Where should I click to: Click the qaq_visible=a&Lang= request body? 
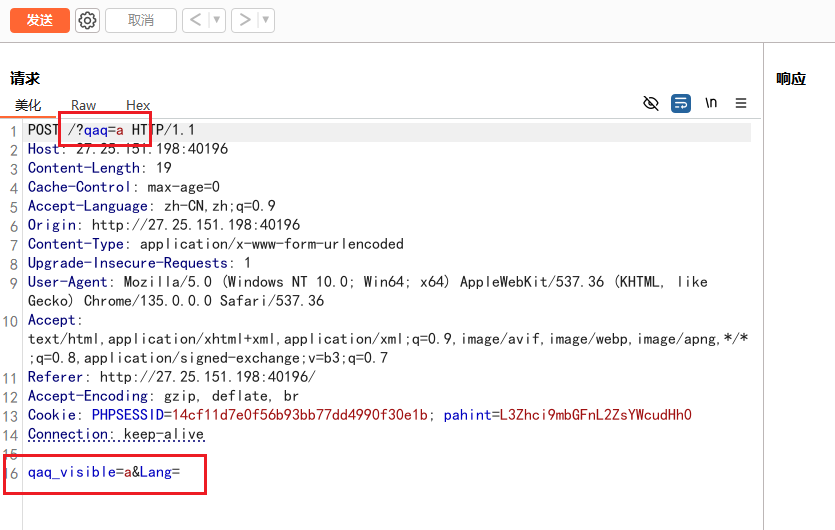tap(104, 472)
